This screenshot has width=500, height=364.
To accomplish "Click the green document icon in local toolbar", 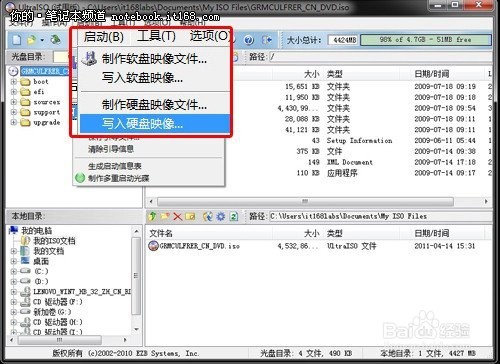I will [234, 217].
